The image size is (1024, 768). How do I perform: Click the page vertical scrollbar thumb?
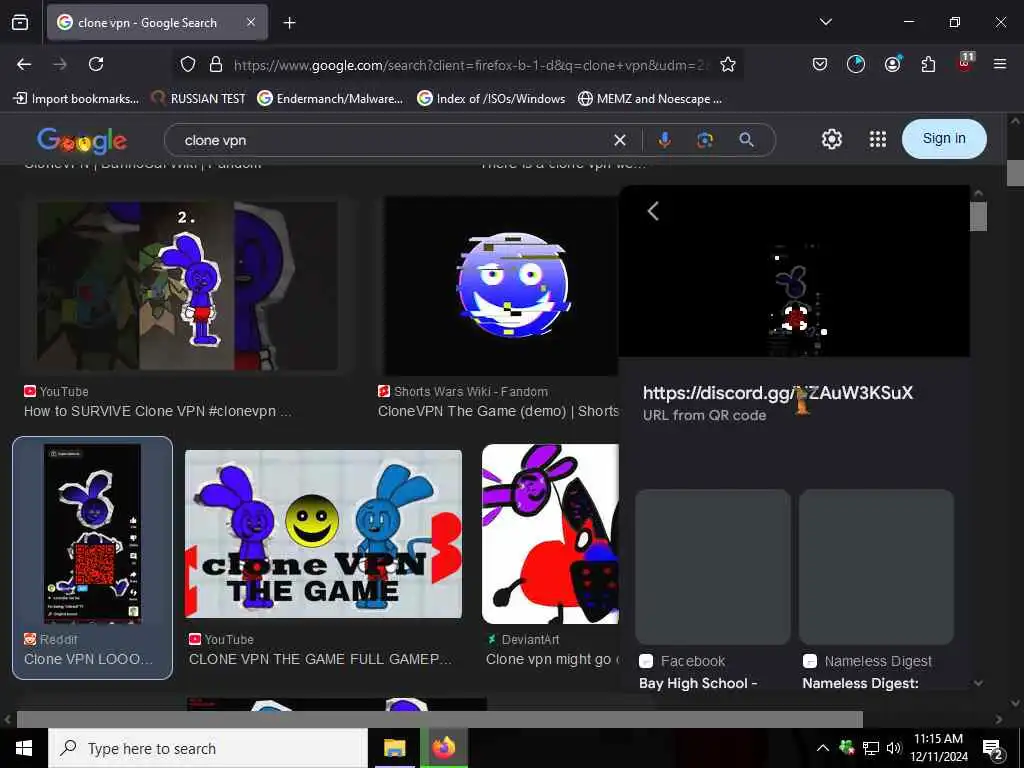coord(1015,172)
